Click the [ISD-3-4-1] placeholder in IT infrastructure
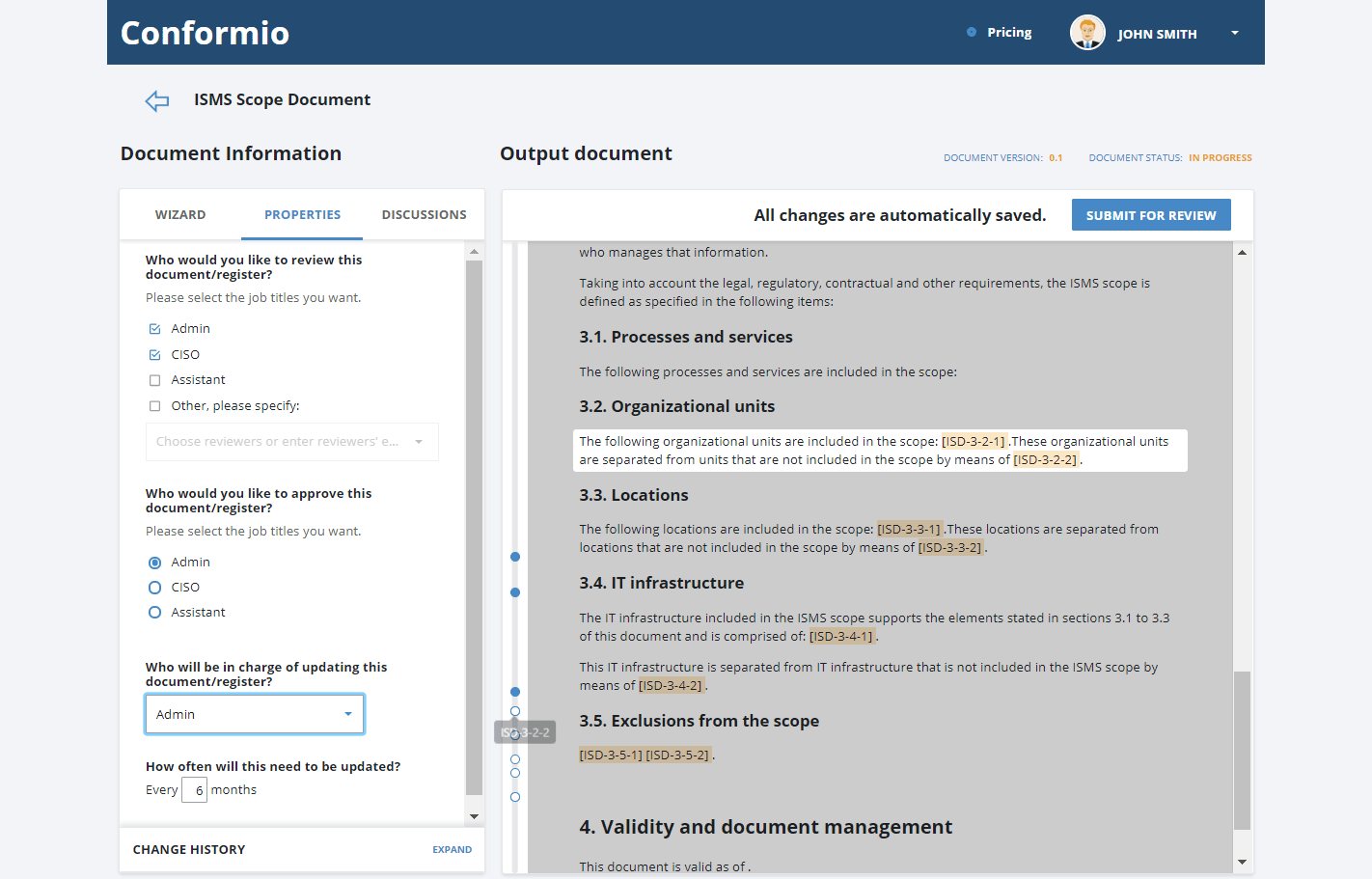The image size is (1372, 879). pos(841,637)
